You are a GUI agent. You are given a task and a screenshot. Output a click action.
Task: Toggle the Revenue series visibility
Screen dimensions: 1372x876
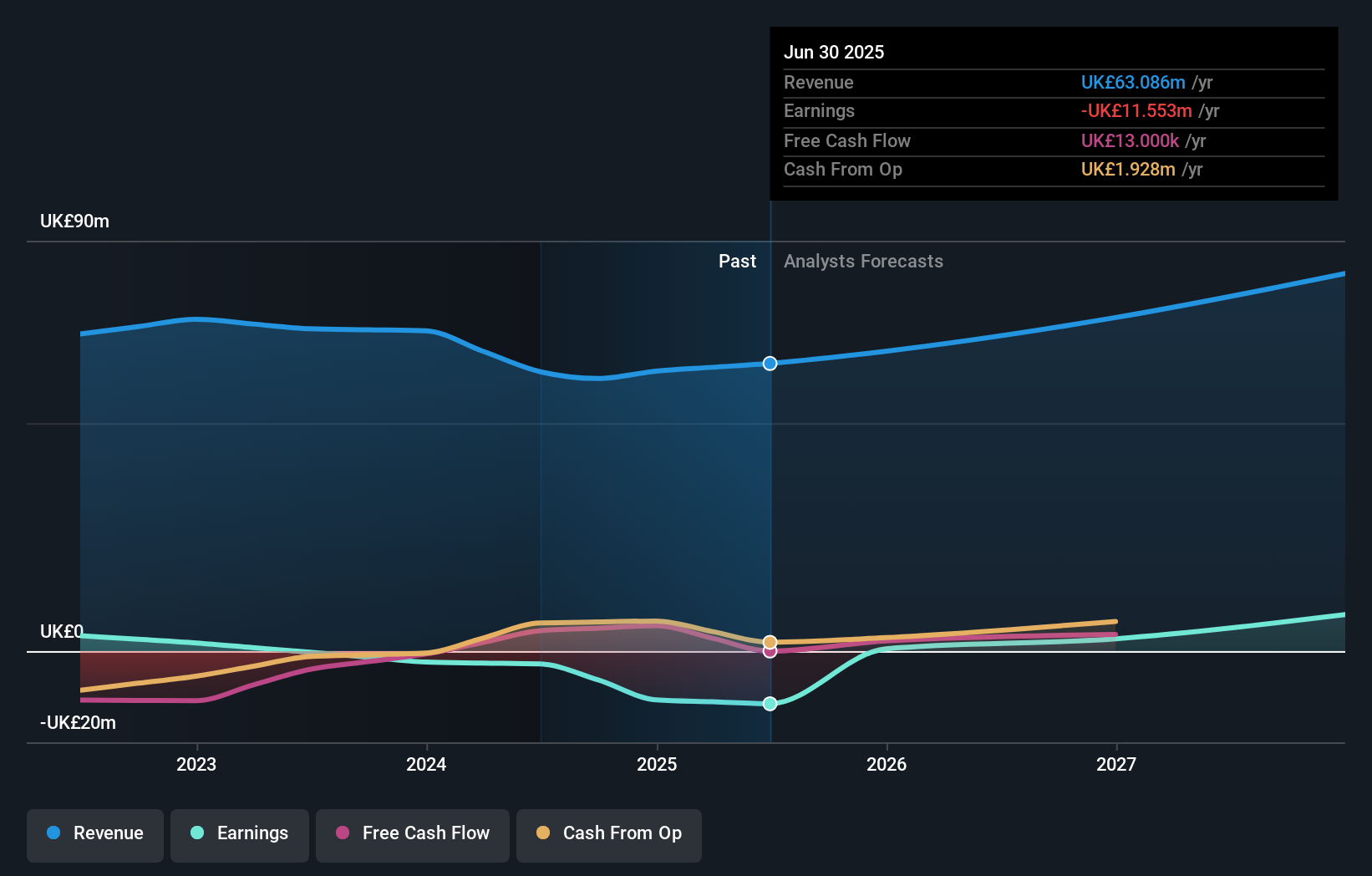click(x=94, y=833)
